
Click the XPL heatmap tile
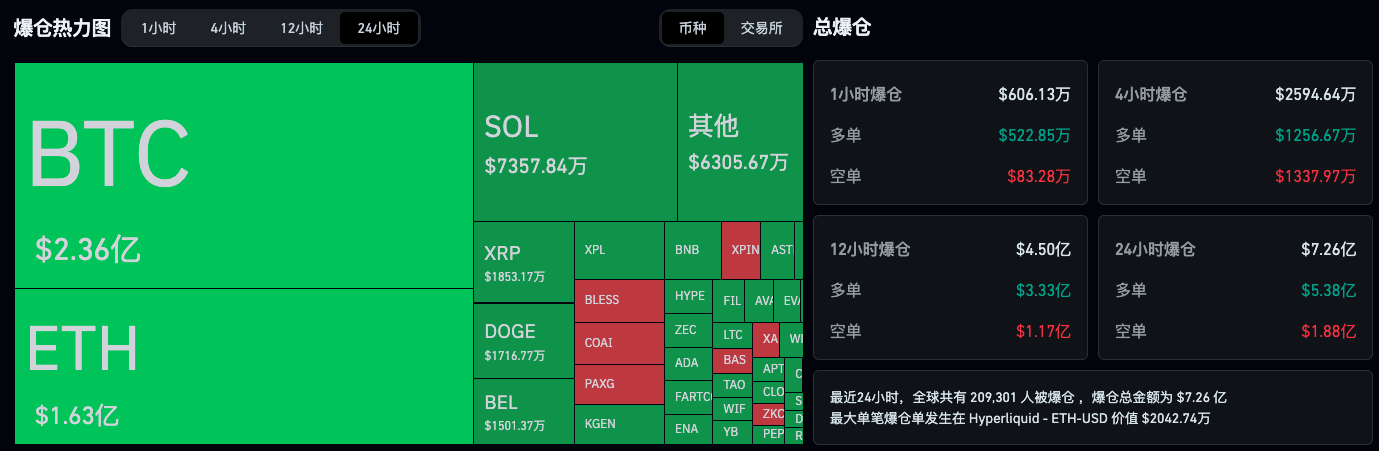619,250
